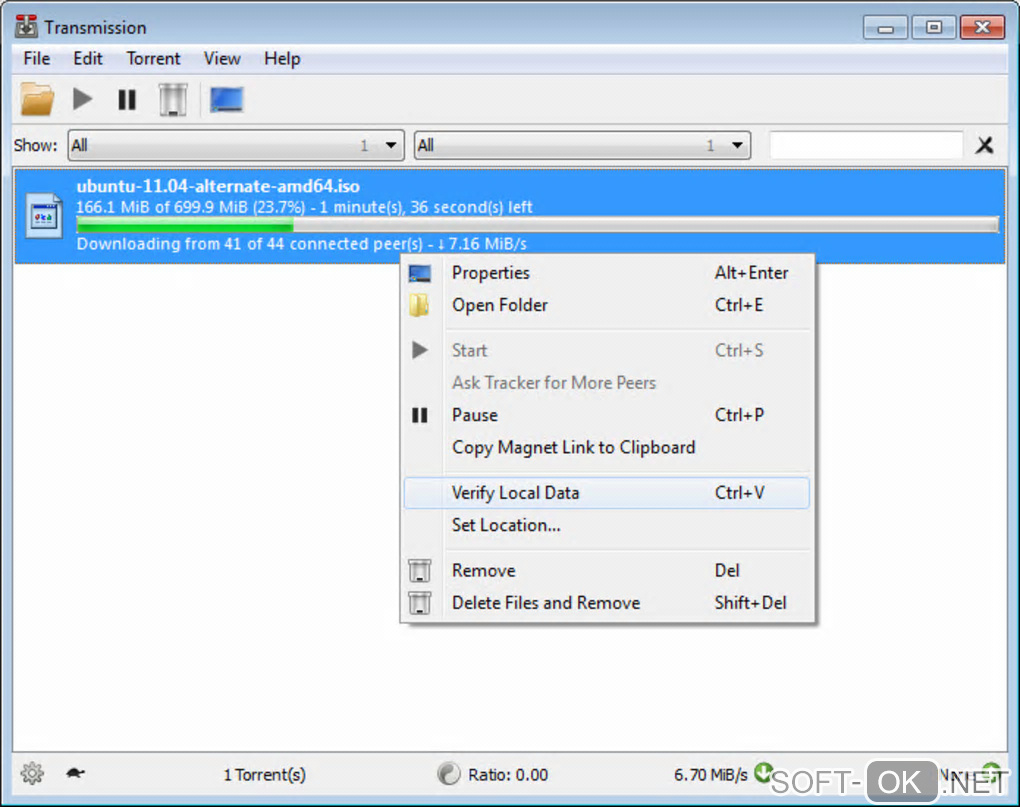This screenshot has width=1020, height=807.
Task: Close the Transmission window
Action: [982, 27]
